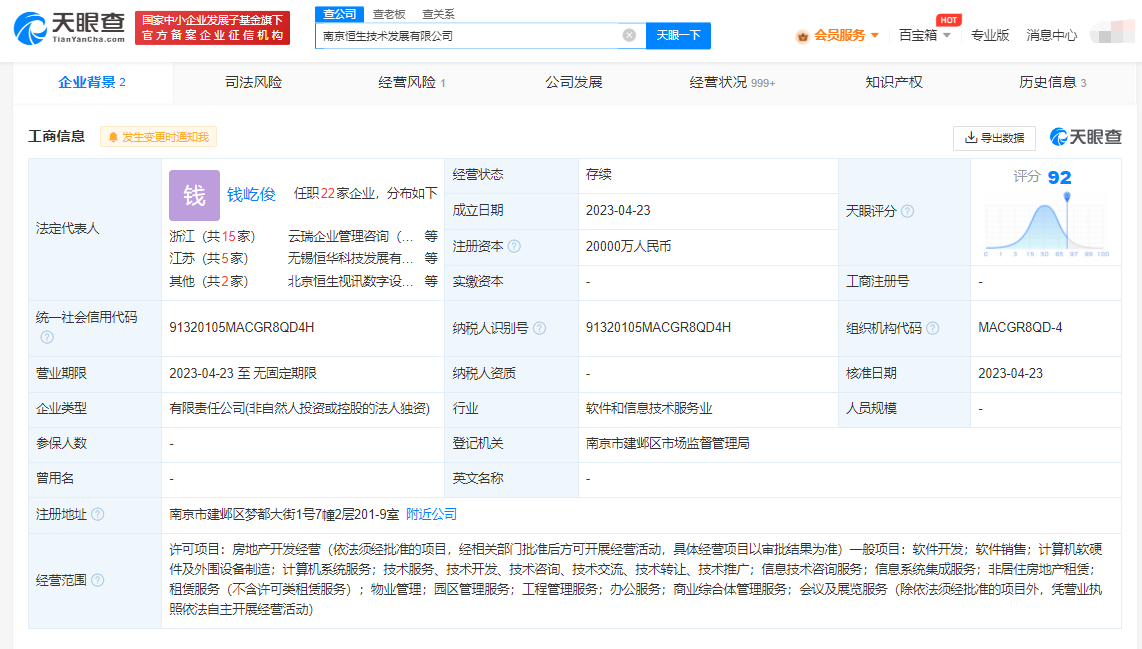Click the 软件和信息技术服务业 industry value
Viewport: 1142px width, 649px height.
649,409
